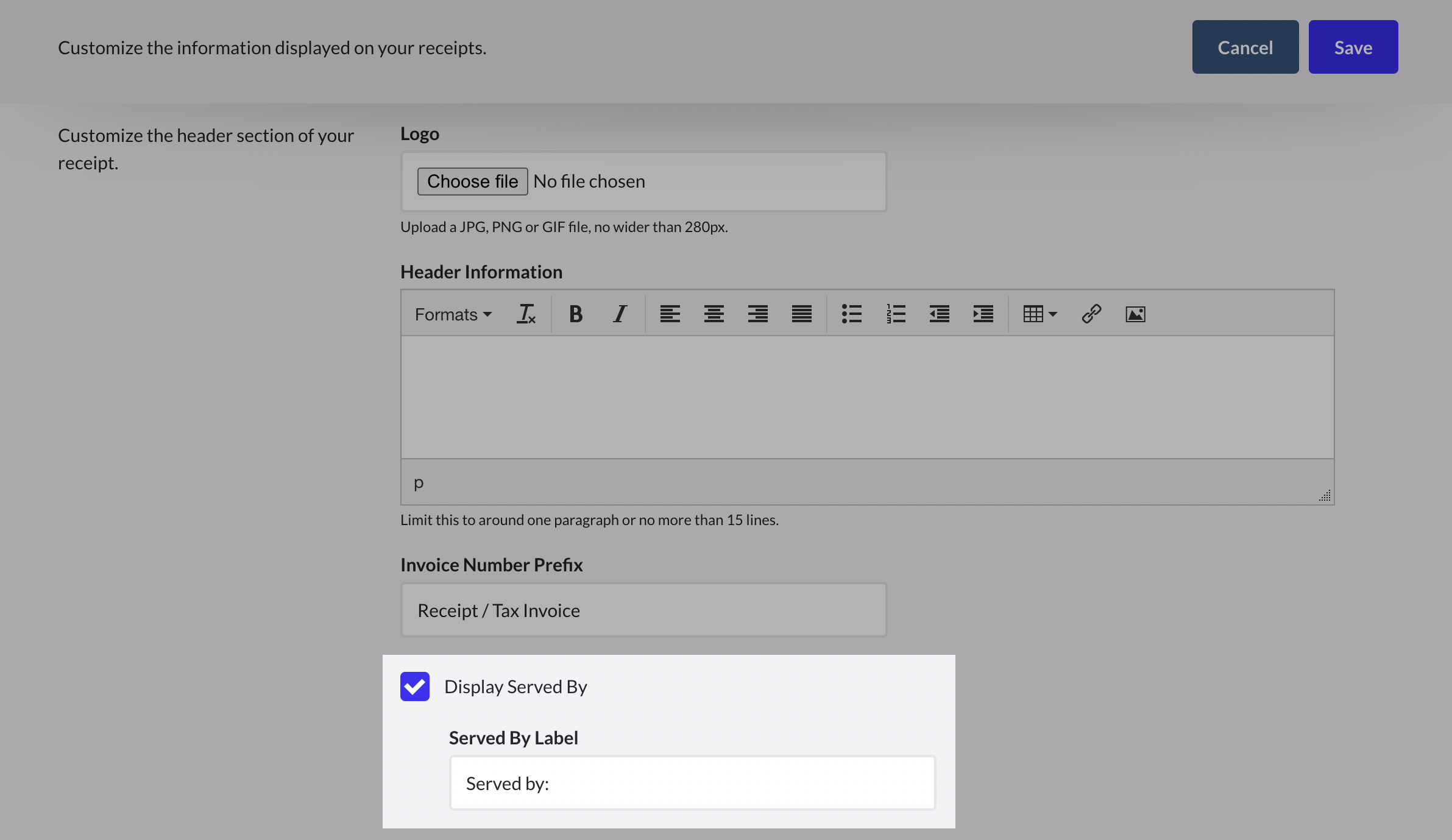Viewport: 1452px width, 840px height.
Task: Choose a logo file to upload
Action: coord(472,181)
